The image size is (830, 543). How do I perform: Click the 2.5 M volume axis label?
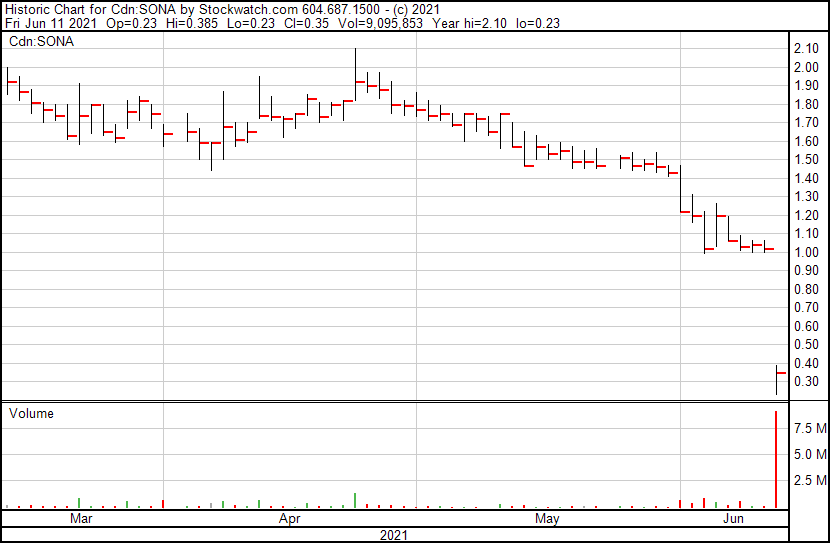point(810,480)
